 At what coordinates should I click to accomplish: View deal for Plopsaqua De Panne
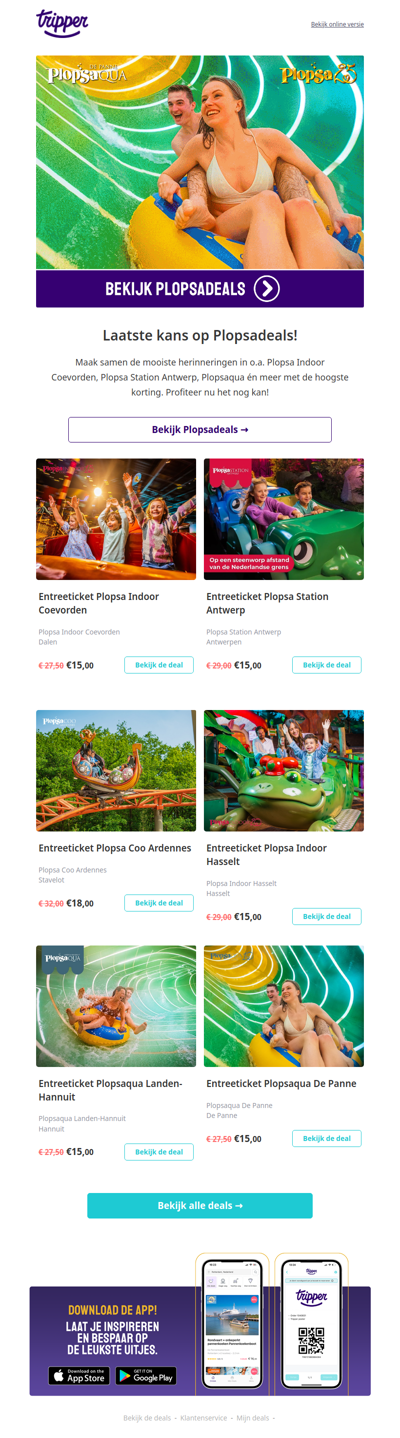[327, 1138]
